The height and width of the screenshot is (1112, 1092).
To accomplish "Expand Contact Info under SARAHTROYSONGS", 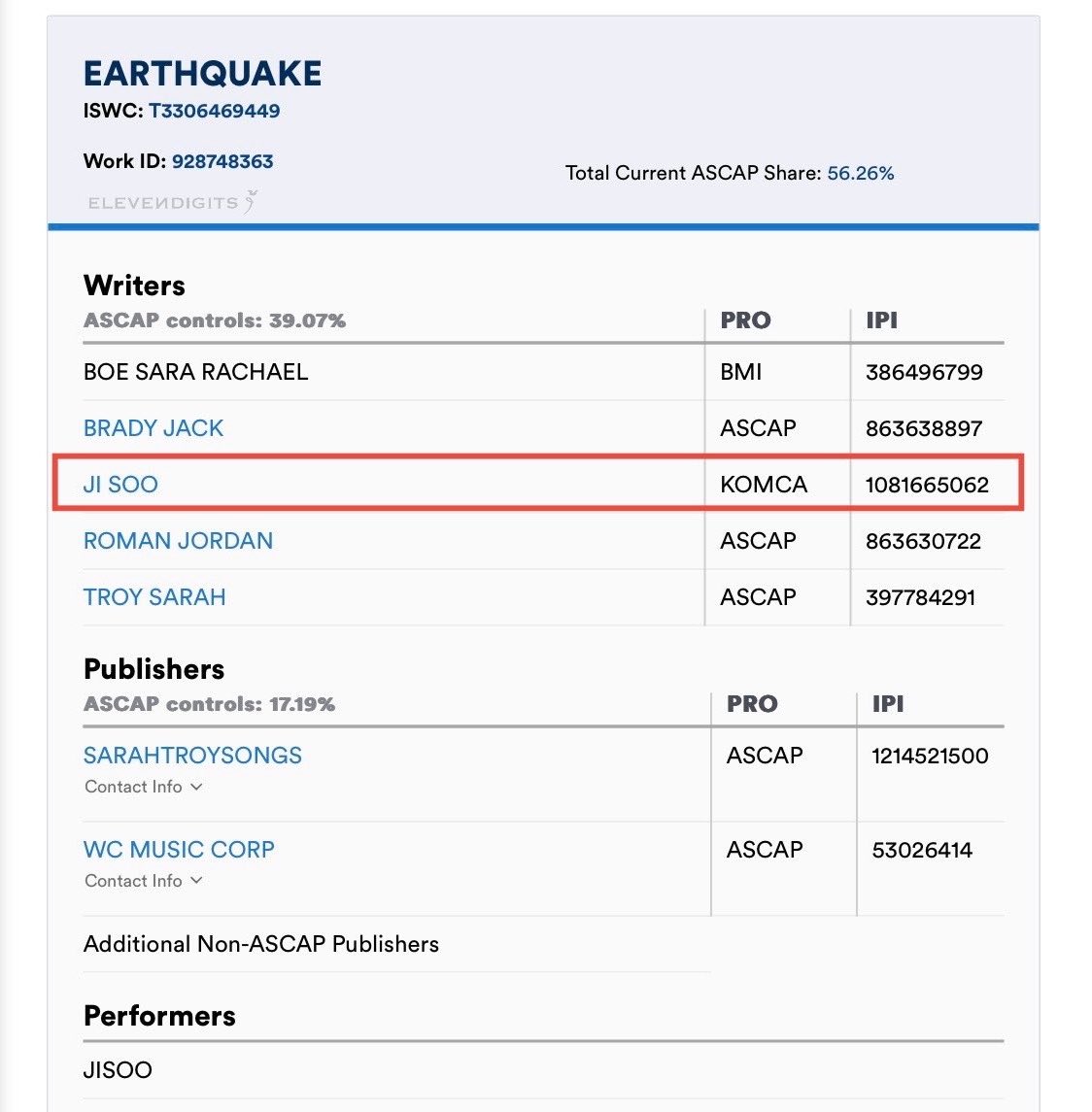I will point(144,787).
